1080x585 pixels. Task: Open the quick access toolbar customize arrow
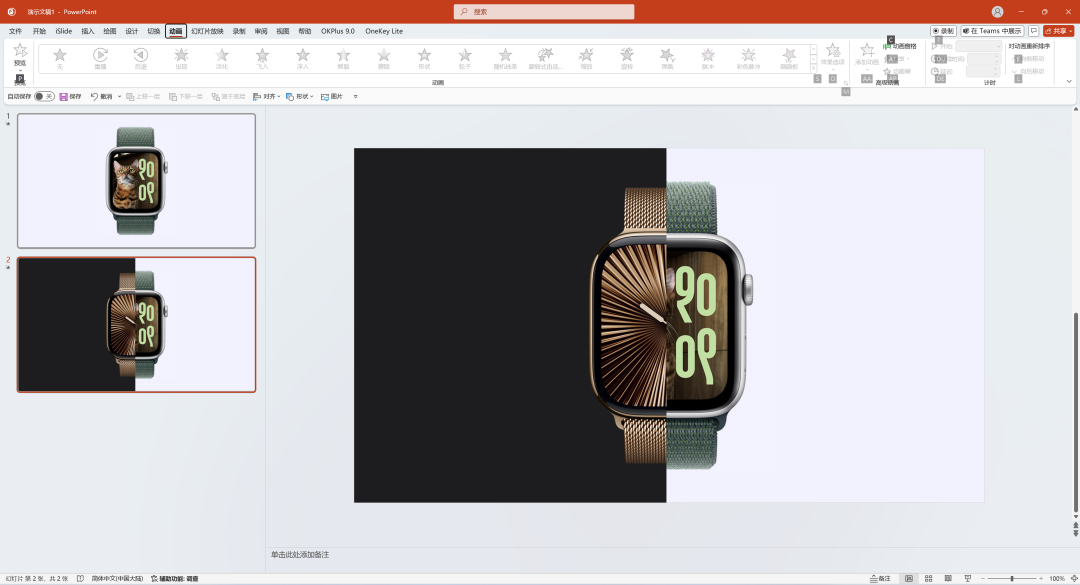[x=355, y=96]
